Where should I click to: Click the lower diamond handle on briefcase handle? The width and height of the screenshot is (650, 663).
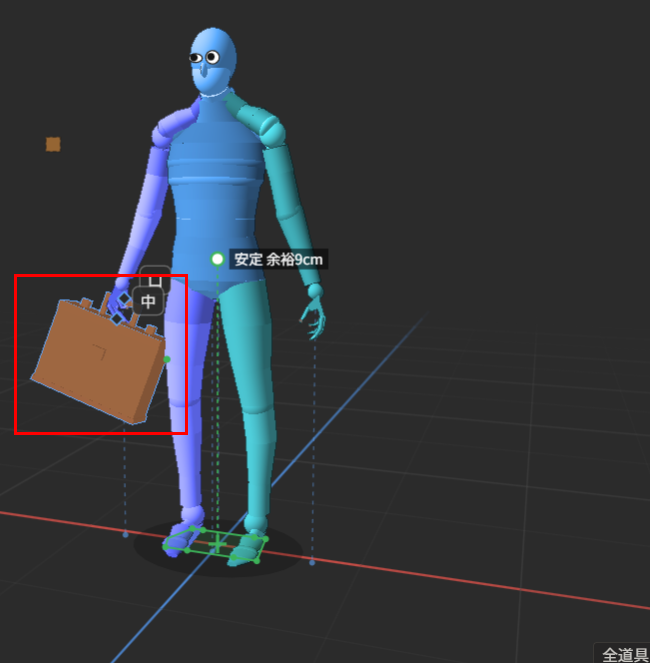(x=117, y=318)
